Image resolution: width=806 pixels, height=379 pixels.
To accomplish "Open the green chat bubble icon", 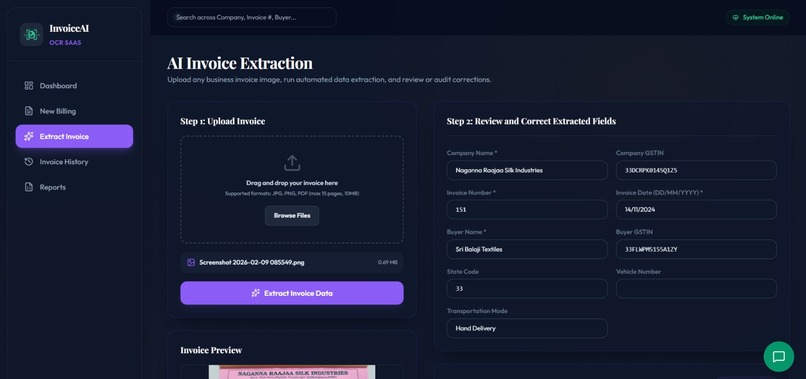I will pyautogui.click(x=779, y=356).
